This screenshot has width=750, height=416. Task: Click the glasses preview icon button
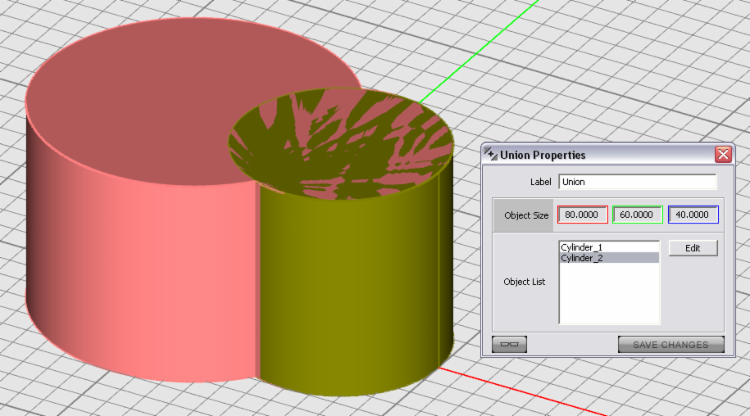point(509,344)
